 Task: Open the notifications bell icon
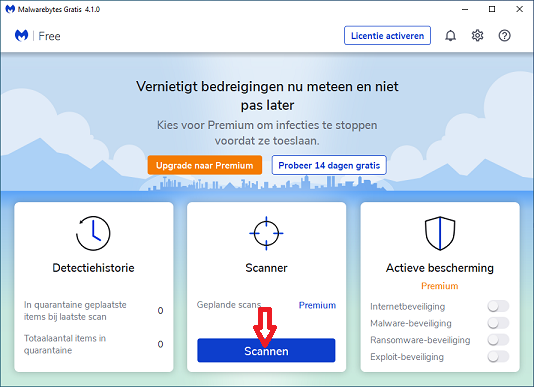(450, 35)
